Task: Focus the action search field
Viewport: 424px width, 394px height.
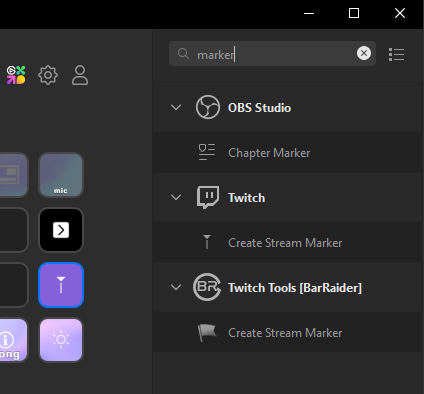Action: [x=272, y=53]
